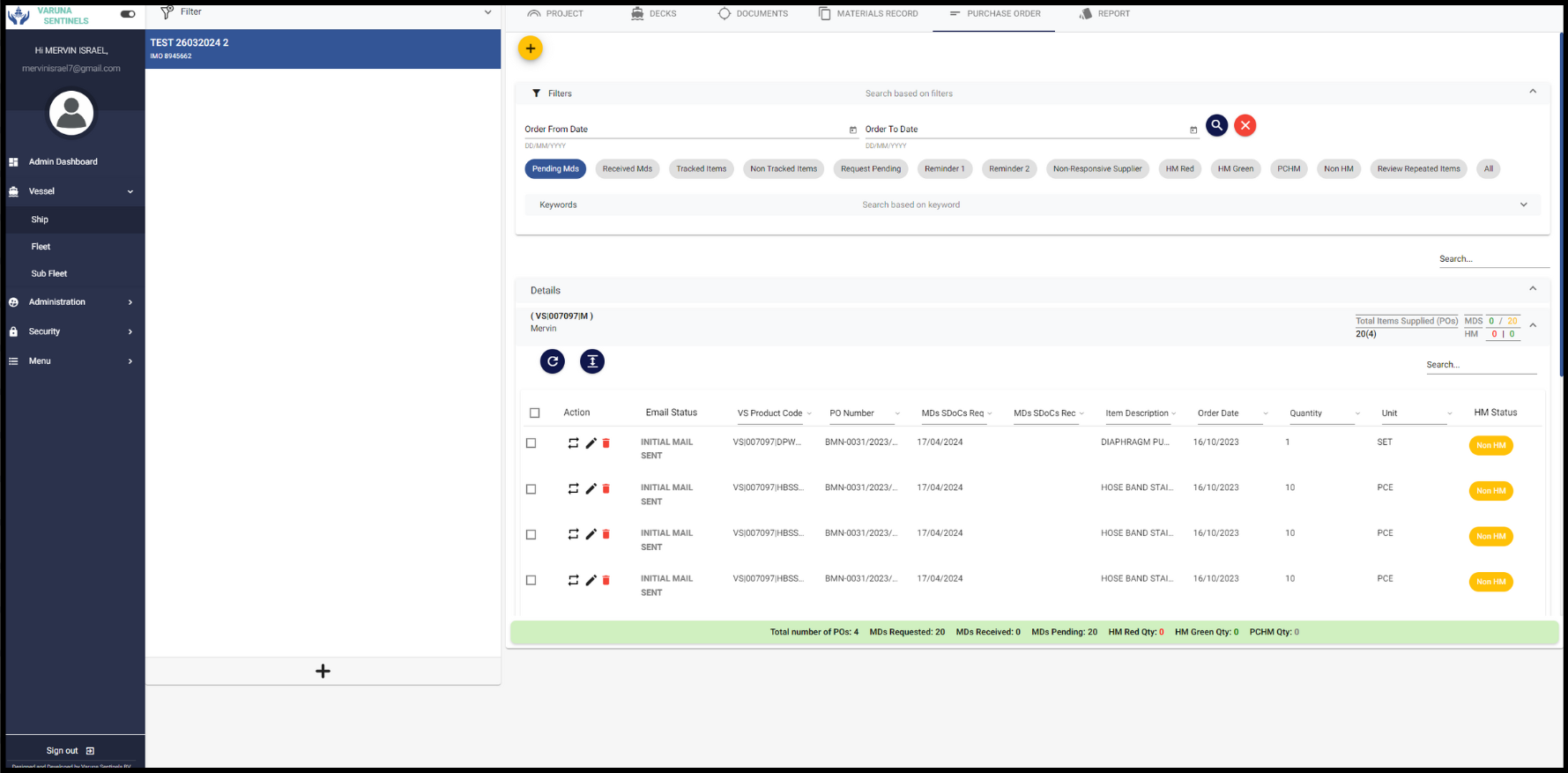The image size is (1568, 773).
Task: Toggle the sidebar switch next to logo
Action: [x=128, y=14]
